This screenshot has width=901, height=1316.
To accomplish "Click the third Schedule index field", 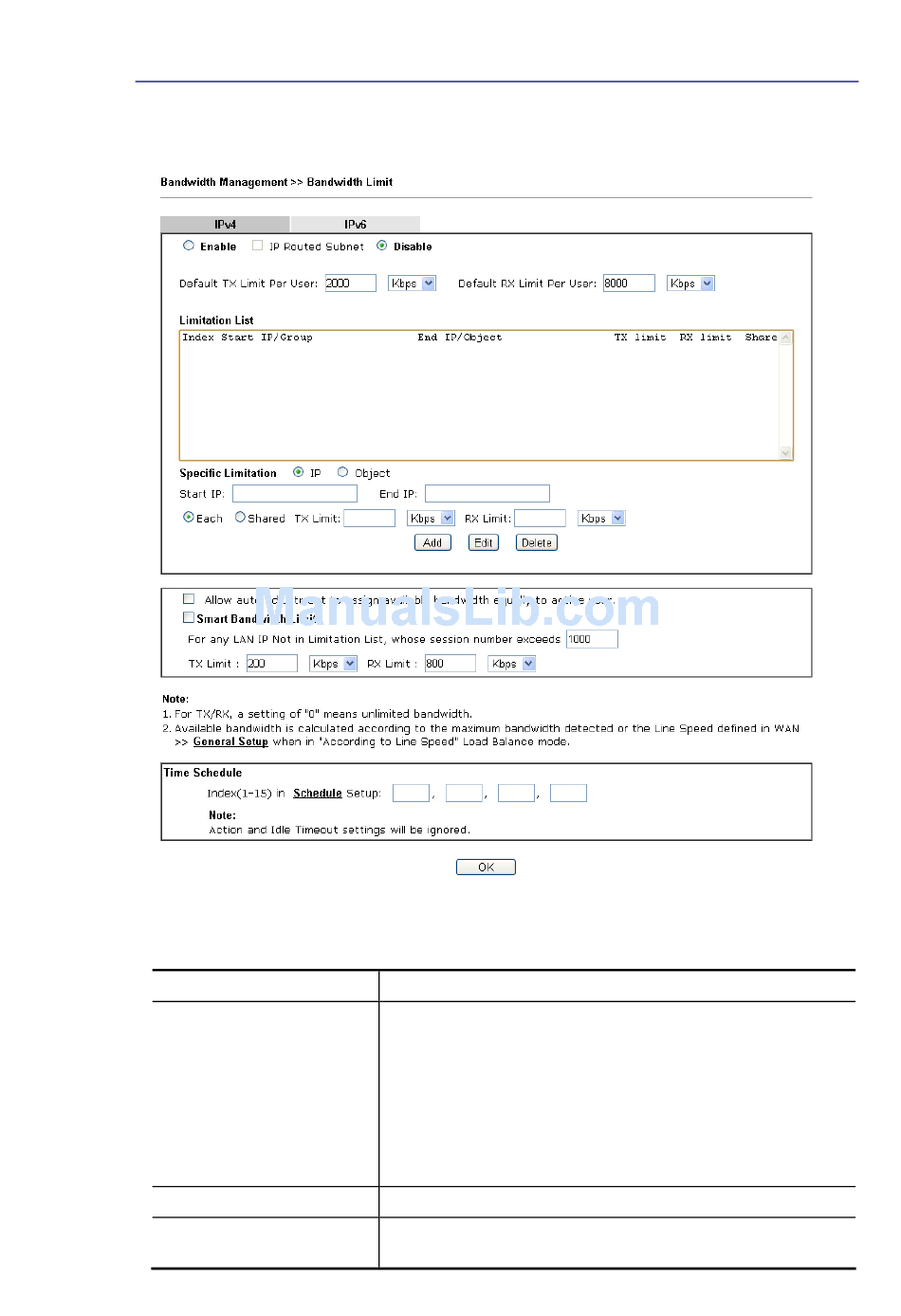I will [517, 793].
